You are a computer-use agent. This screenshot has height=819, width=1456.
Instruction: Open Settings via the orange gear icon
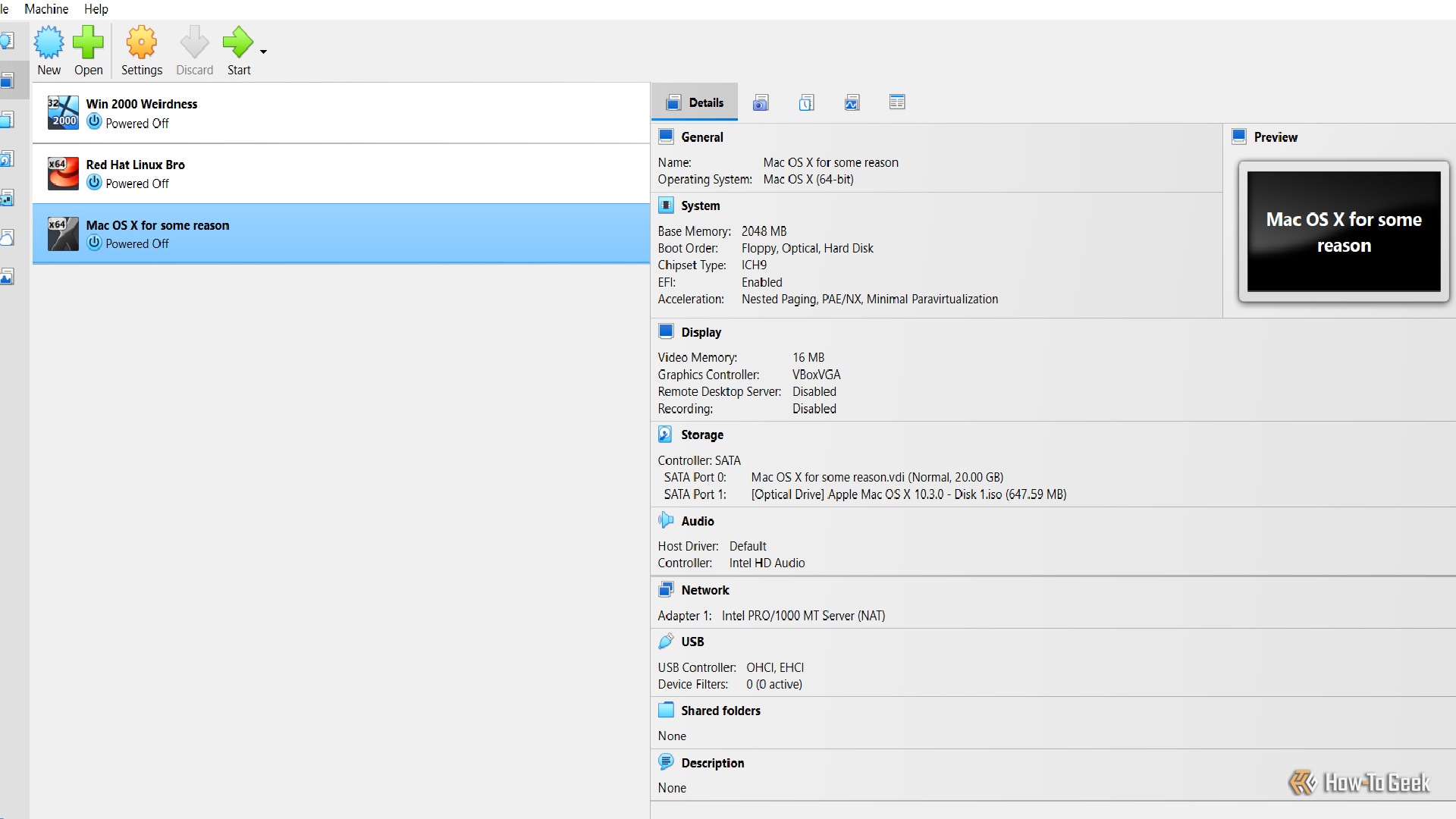pyautogui.click(x=142, y=42)
